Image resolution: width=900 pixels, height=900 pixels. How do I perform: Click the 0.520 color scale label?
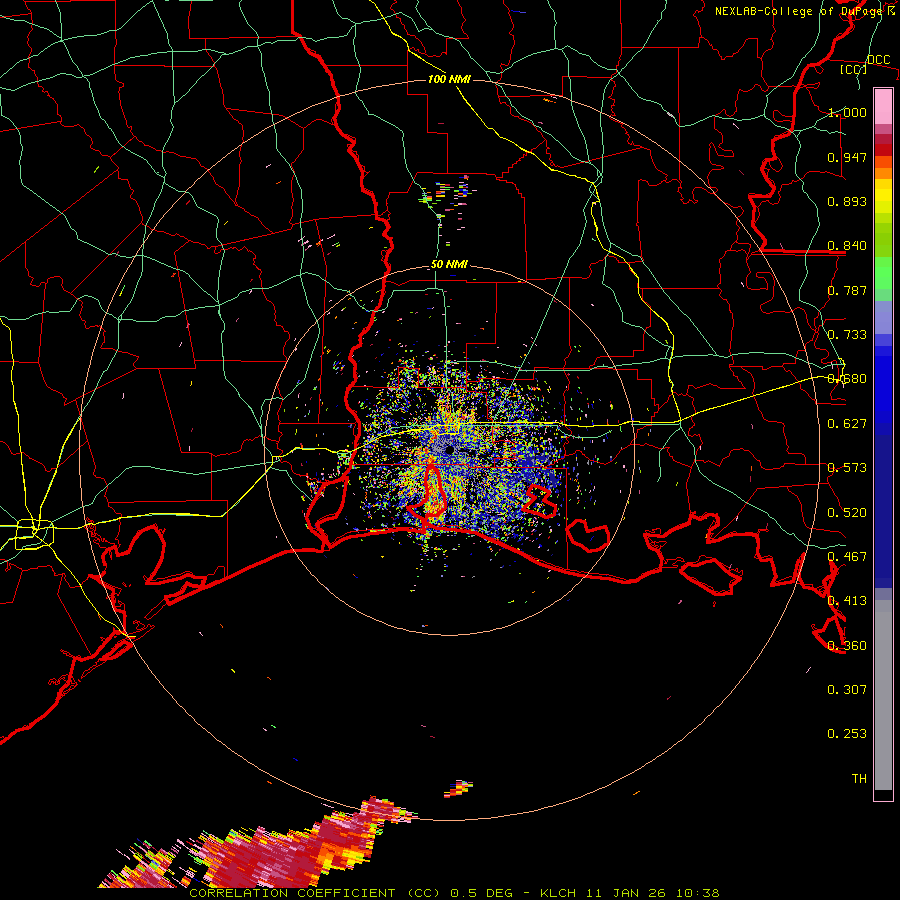click(847, 513)
